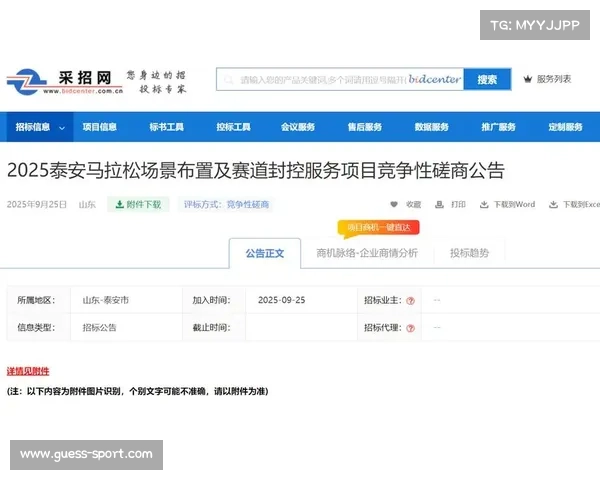Open the 定制服务 menu
The image size is (600, 480).
tap(566, 127)
